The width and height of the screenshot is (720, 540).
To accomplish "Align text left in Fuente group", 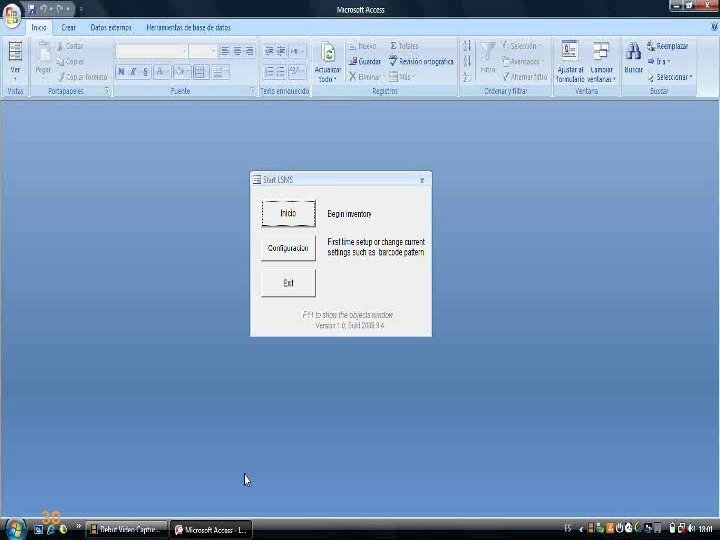I will point(225,51).
